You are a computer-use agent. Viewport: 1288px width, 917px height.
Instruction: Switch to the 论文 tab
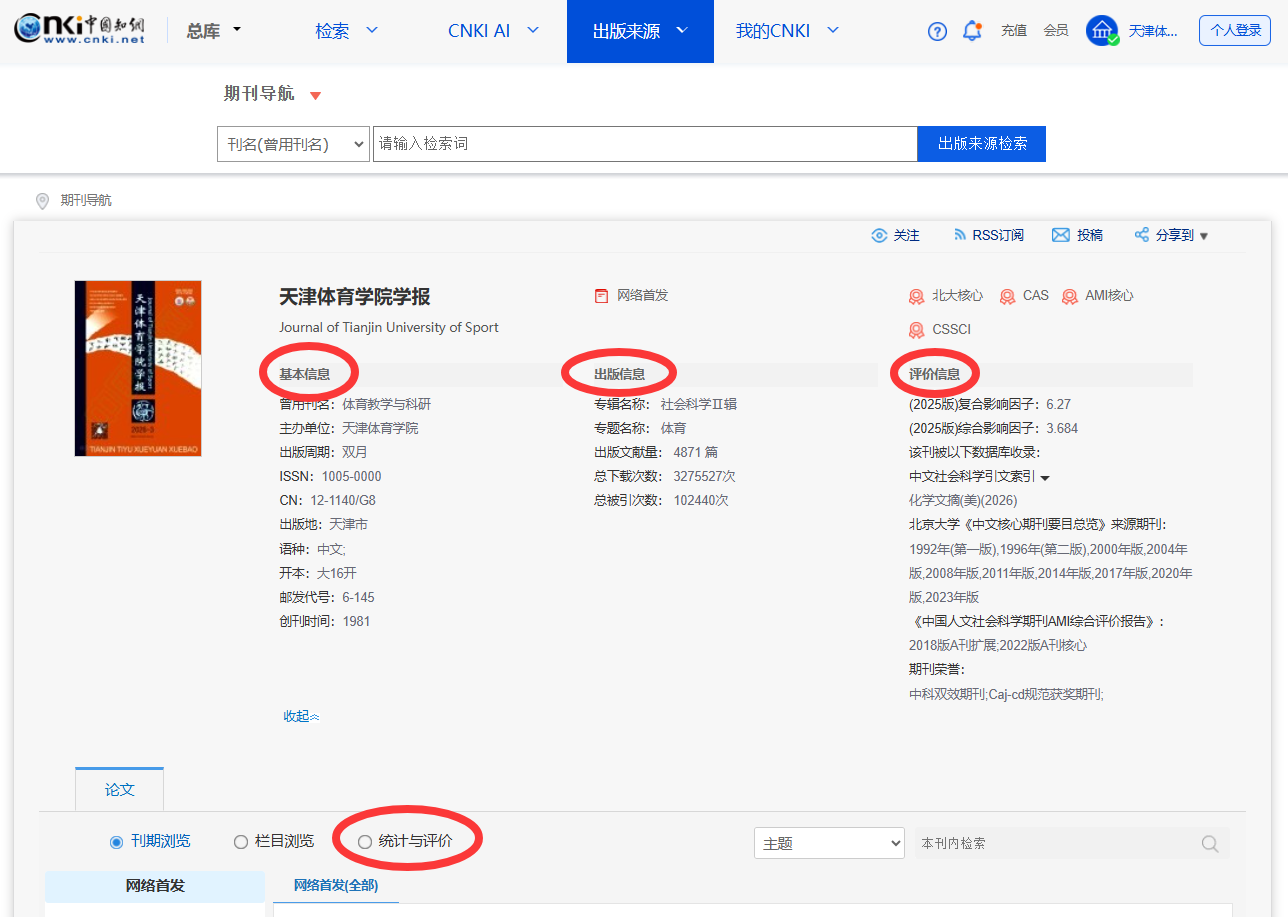119,789
